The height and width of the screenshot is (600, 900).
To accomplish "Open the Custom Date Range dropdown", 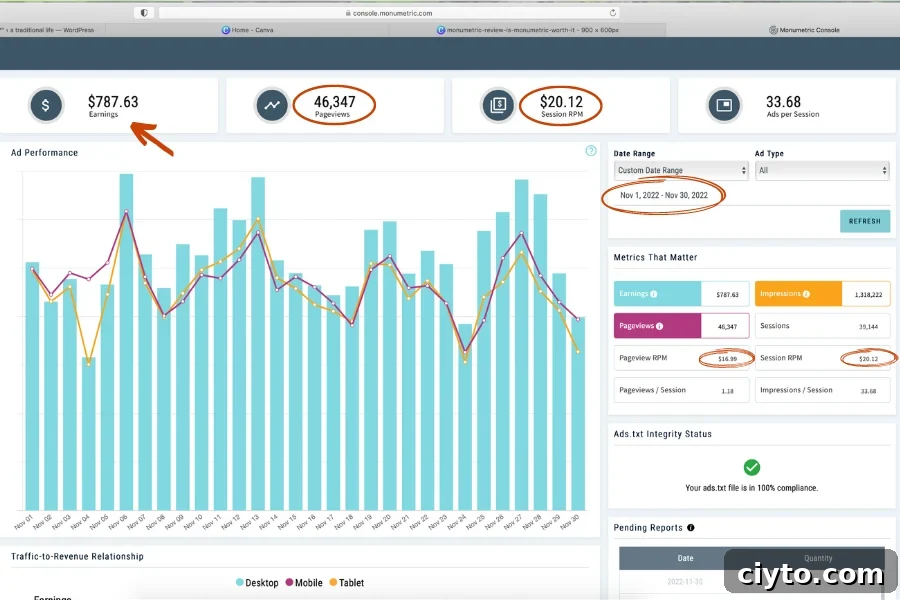I will pyautogui.click(x=681, y=171).
